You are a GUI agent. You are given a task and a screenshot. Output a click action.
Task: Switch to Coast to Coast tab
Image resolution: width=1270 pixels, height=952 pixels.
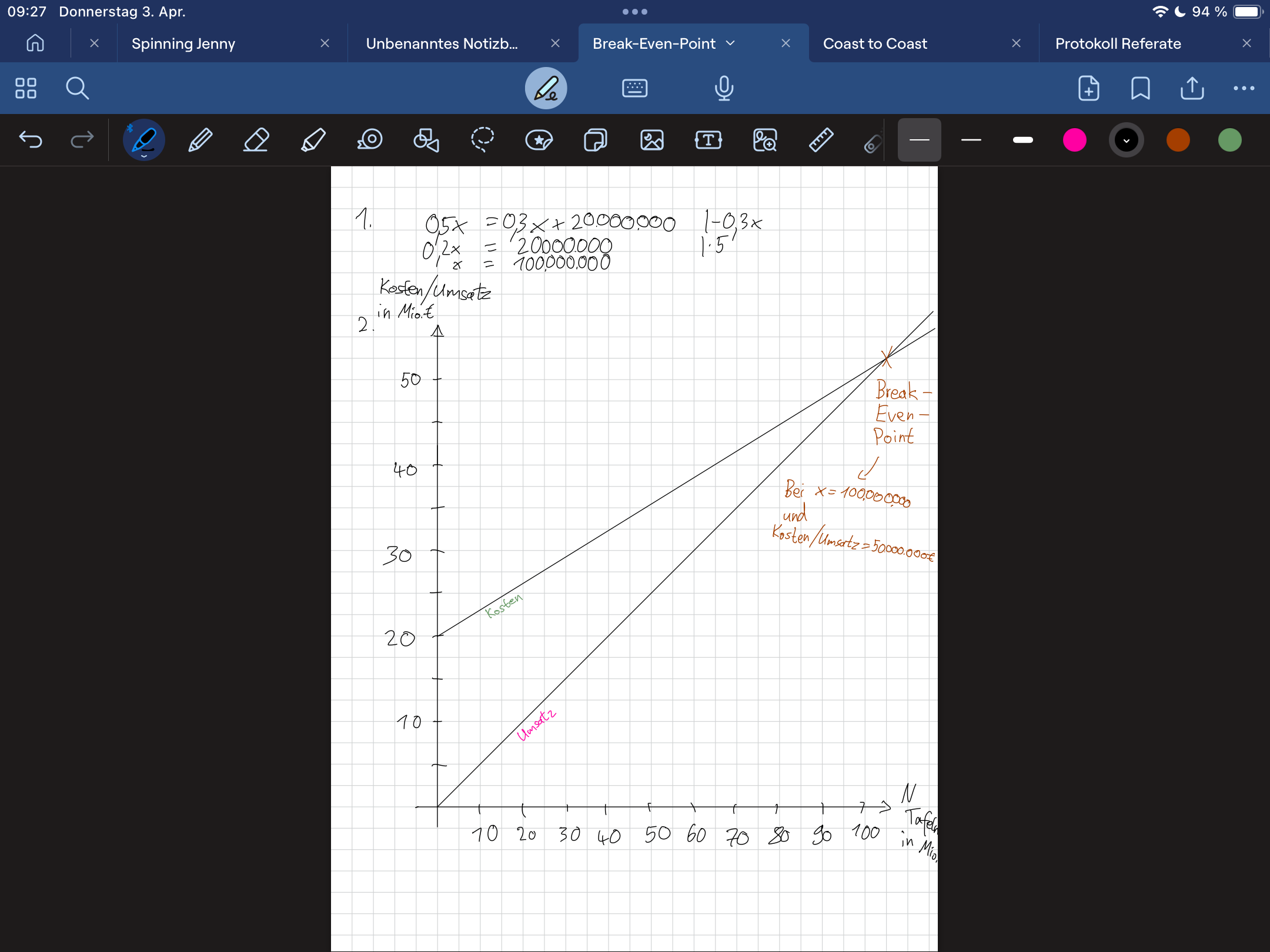coord(875,43)
